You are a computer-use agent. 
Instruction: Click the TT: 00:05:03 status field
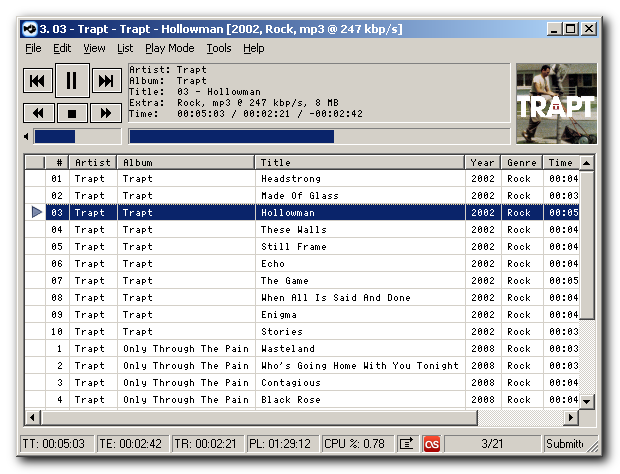pyautogui.click(x=57, y=444)
